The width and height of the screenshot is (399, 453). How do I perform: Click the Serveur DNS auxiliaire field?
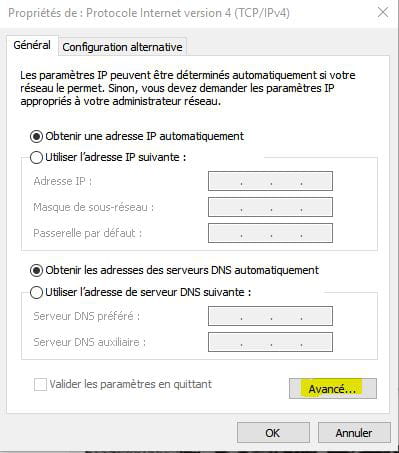coord(270,342)
